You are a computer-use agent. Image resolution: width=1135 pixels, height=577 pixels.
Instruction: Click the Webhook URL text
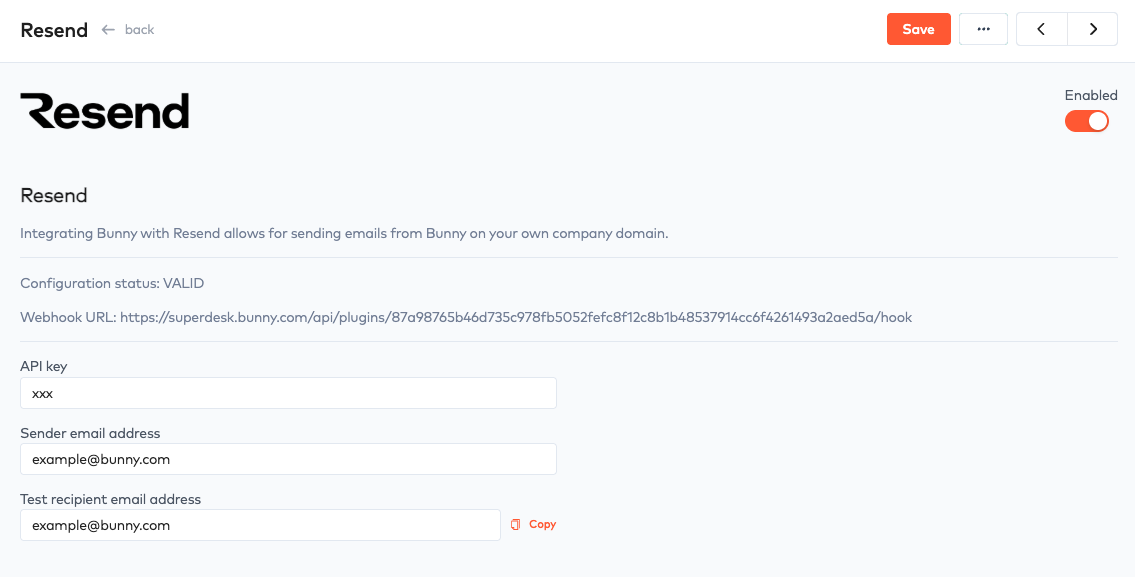click(x=466, y=317)
